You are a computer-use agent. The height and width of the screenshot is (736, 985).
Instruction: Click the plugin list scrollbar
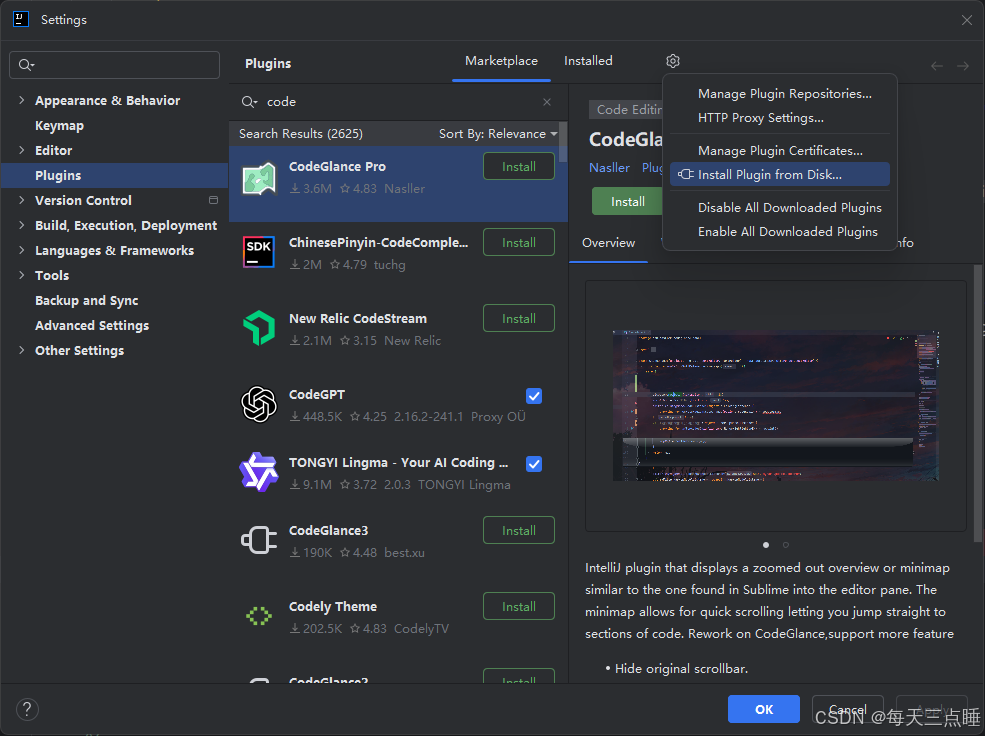pyautogui.click(x=563, y=142)
